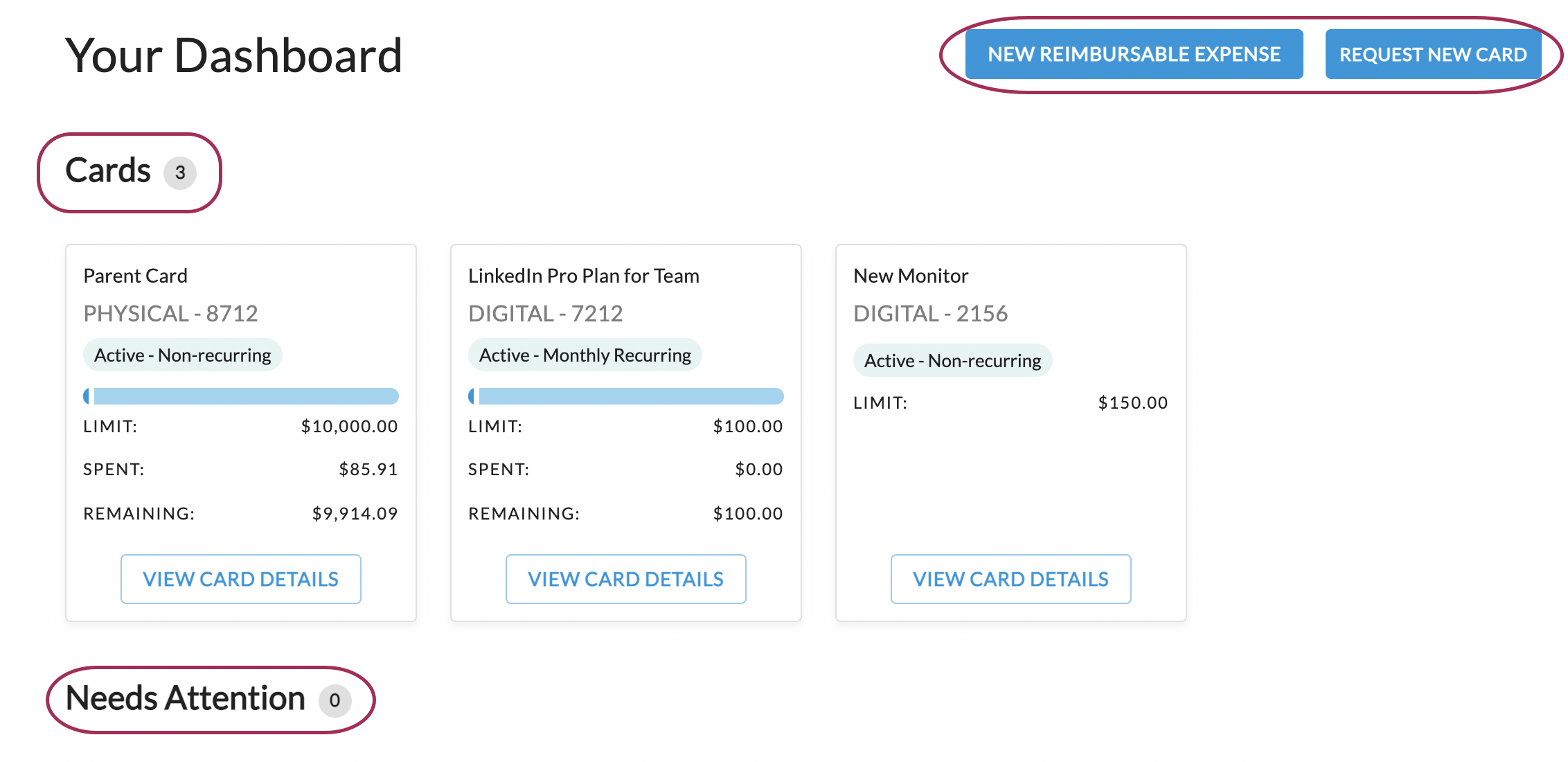
Task: Click the Needs Attention count badge showing 0
Action: click(x=335, y=700)
